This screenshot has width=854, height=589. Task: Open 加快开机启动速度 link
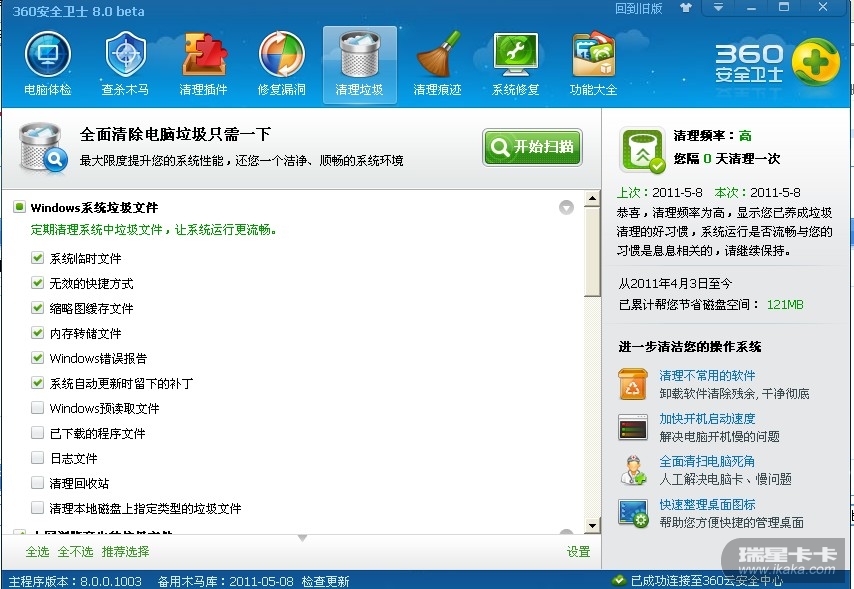(x=707, y=418)
